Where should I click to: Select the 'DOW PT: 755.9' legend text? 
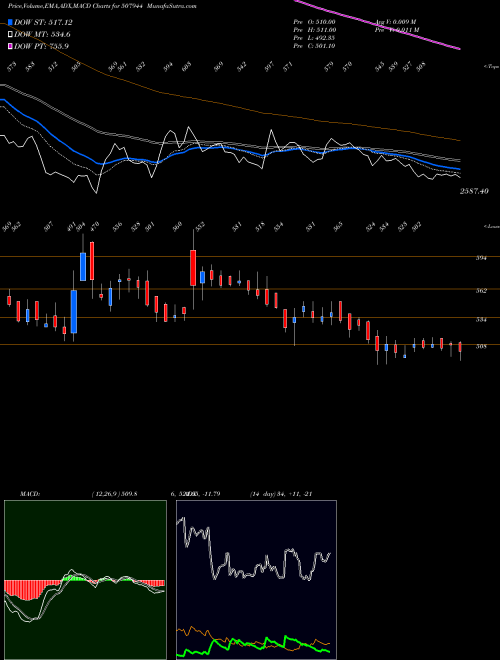click(x=41, y=46)
